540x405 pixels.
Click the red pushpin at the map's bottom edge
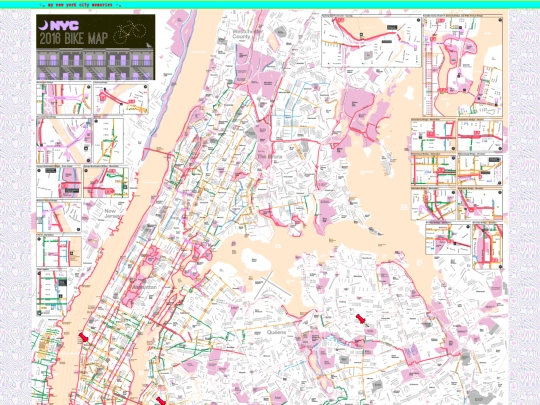pos(160,401)
